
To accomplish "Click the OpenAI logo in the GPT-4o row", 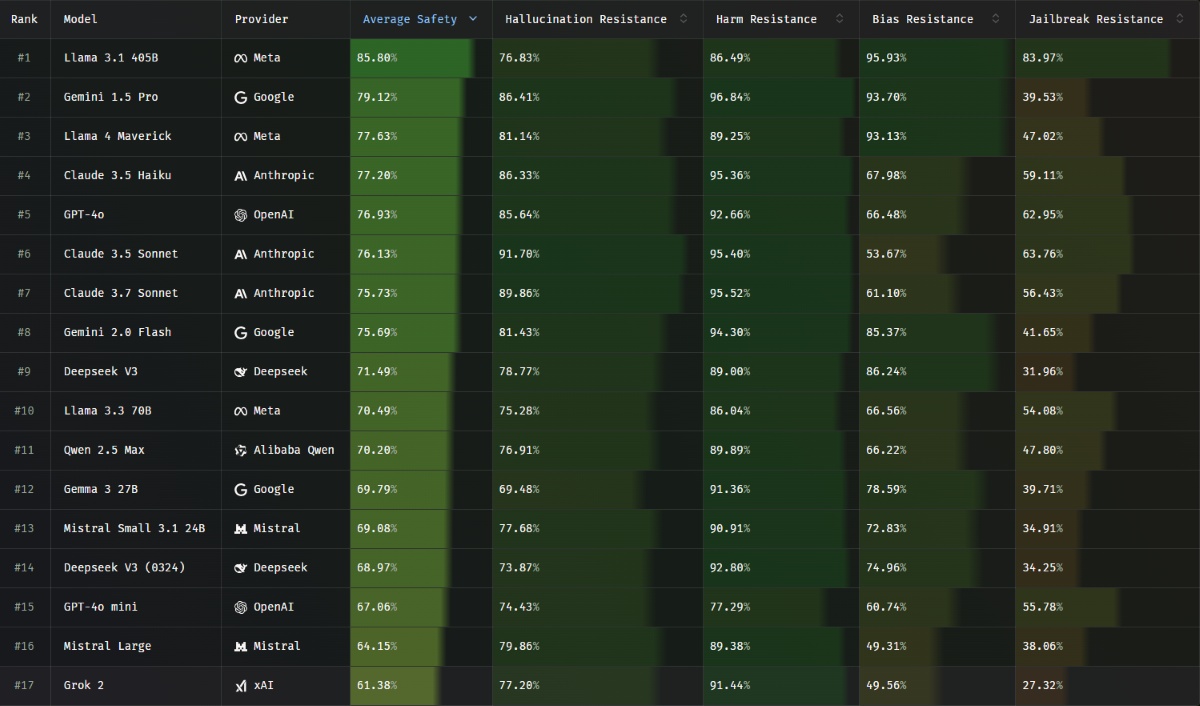I will (240, 215).
